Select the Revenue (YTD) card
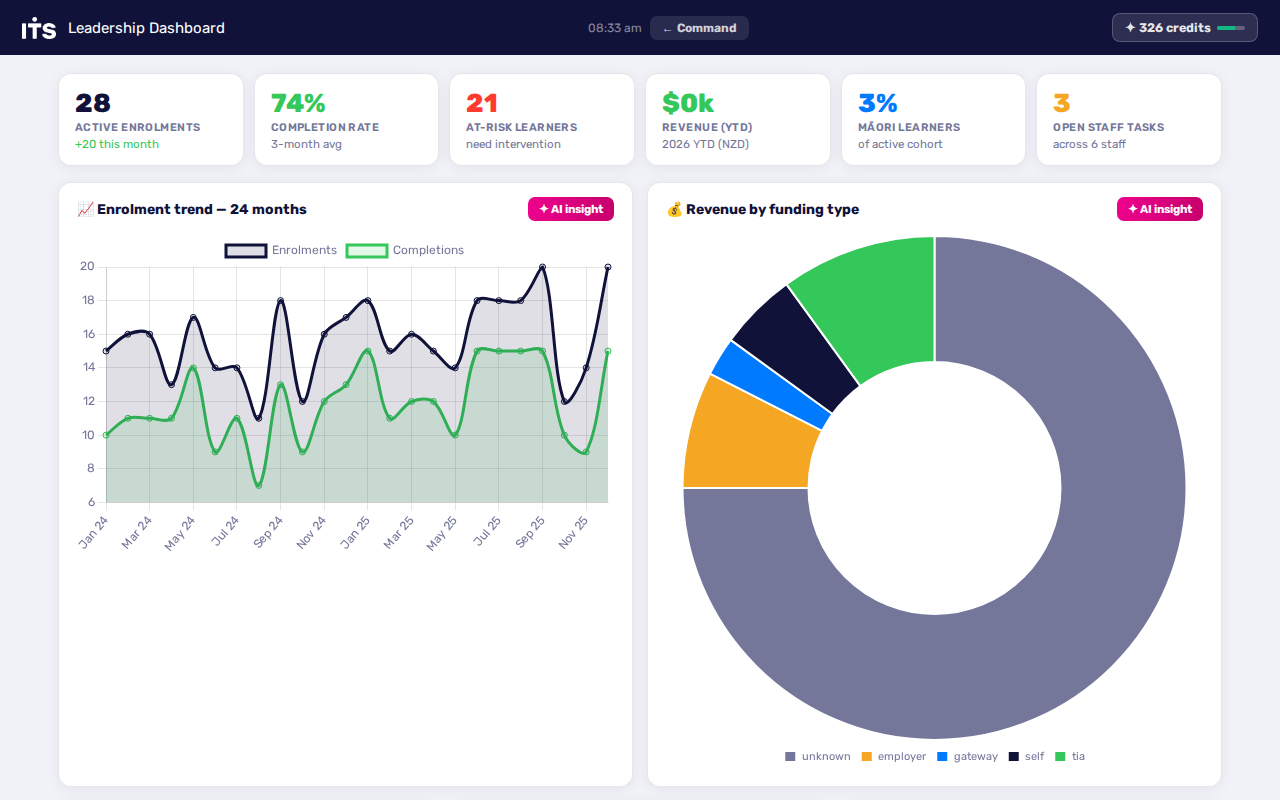 [738, 119]
